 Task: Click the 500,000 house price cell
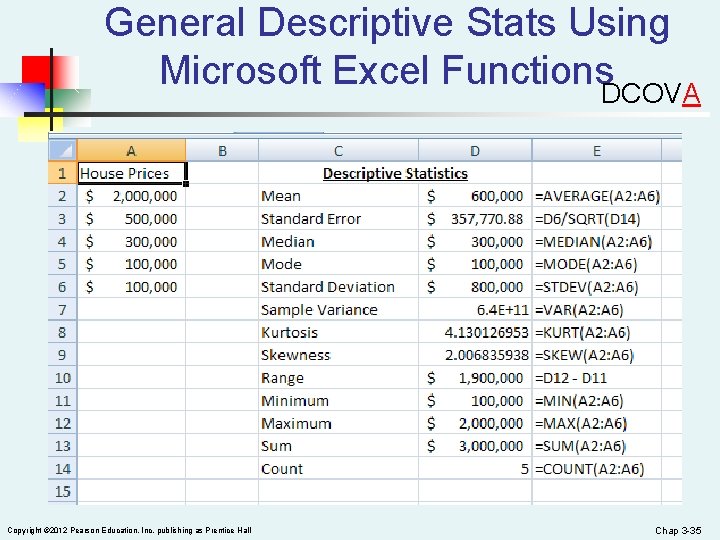pyautogui.click(x=132, y=219)
